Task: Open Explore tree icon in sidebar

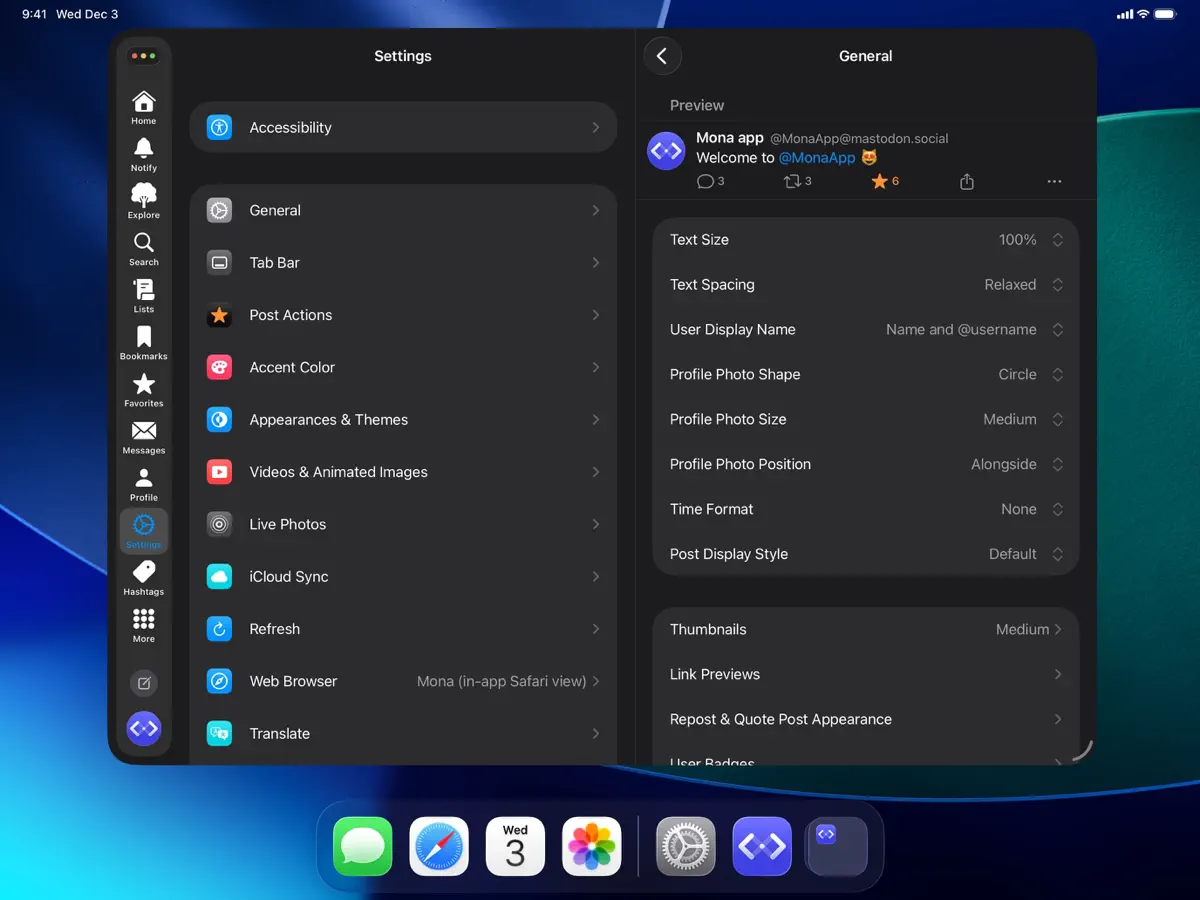Action: tap(144, 201)
